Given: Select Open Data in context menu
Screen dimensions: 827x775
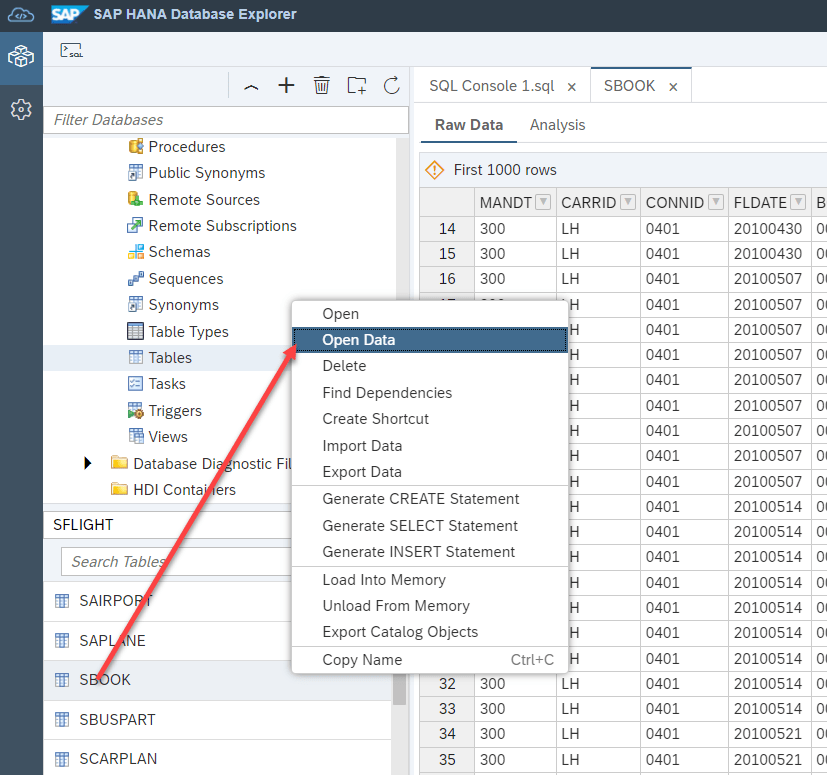Looking at the screenshot, I should tap(358, 340).
